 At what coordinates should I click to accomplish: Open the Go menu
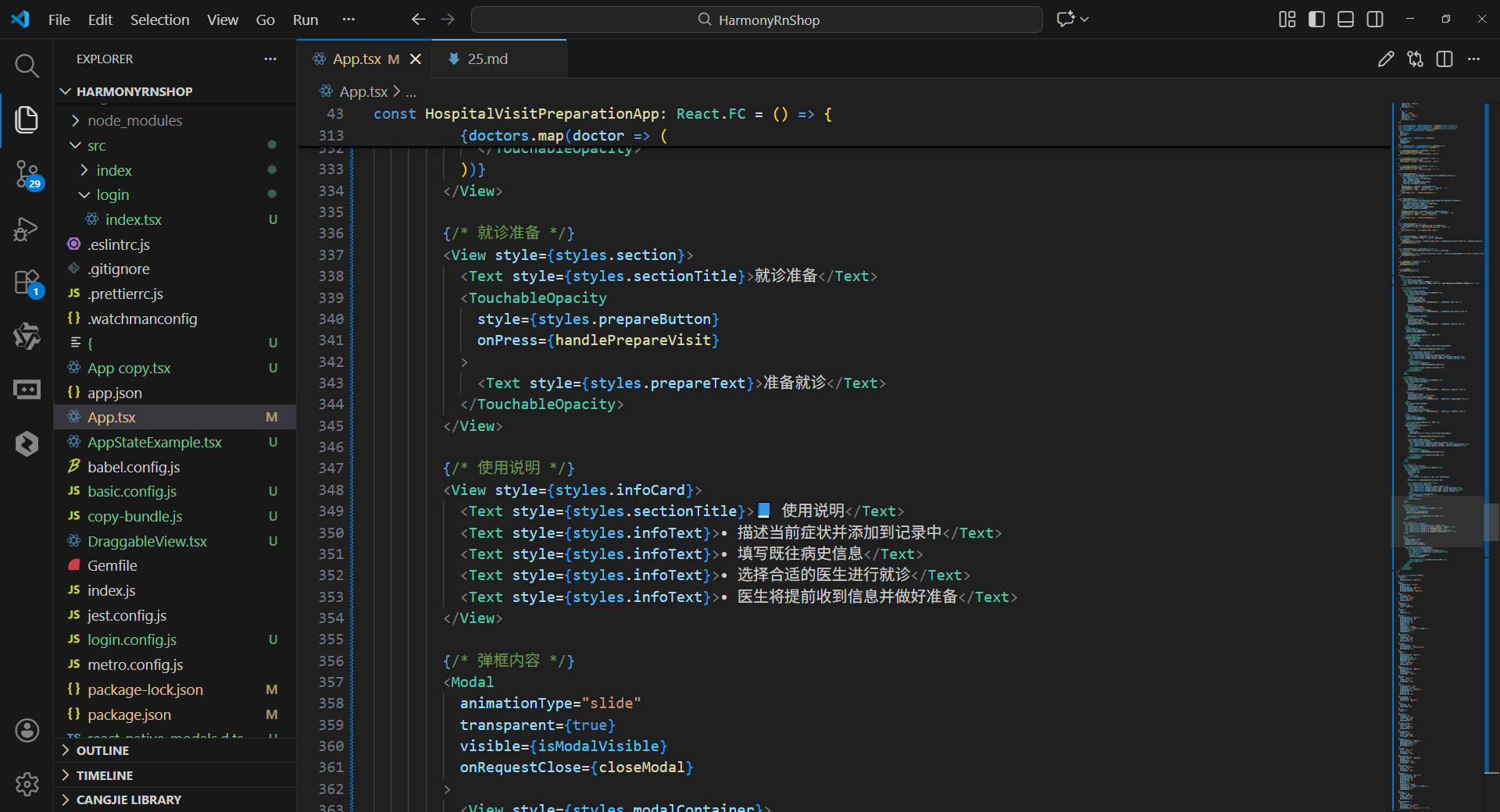point(266,20)
